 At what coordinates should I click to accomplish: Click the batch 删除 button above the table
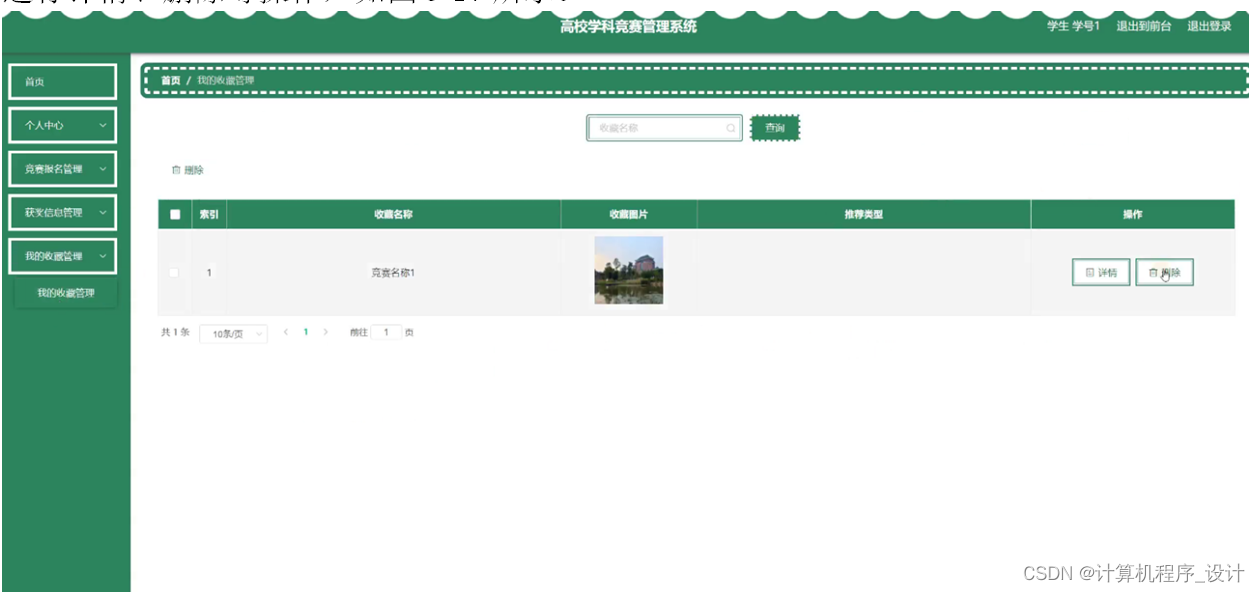point(188,170)
